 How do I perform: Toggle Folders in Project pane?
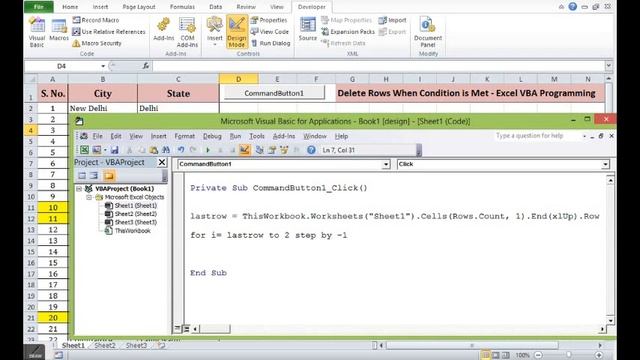[x=109, y=176]
